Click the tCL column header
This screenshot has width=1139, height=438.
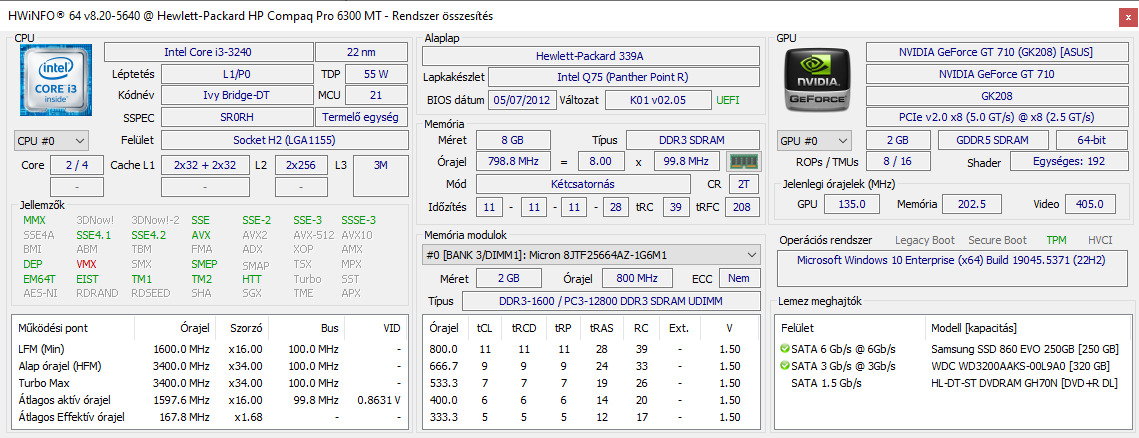tap(485, 328)
